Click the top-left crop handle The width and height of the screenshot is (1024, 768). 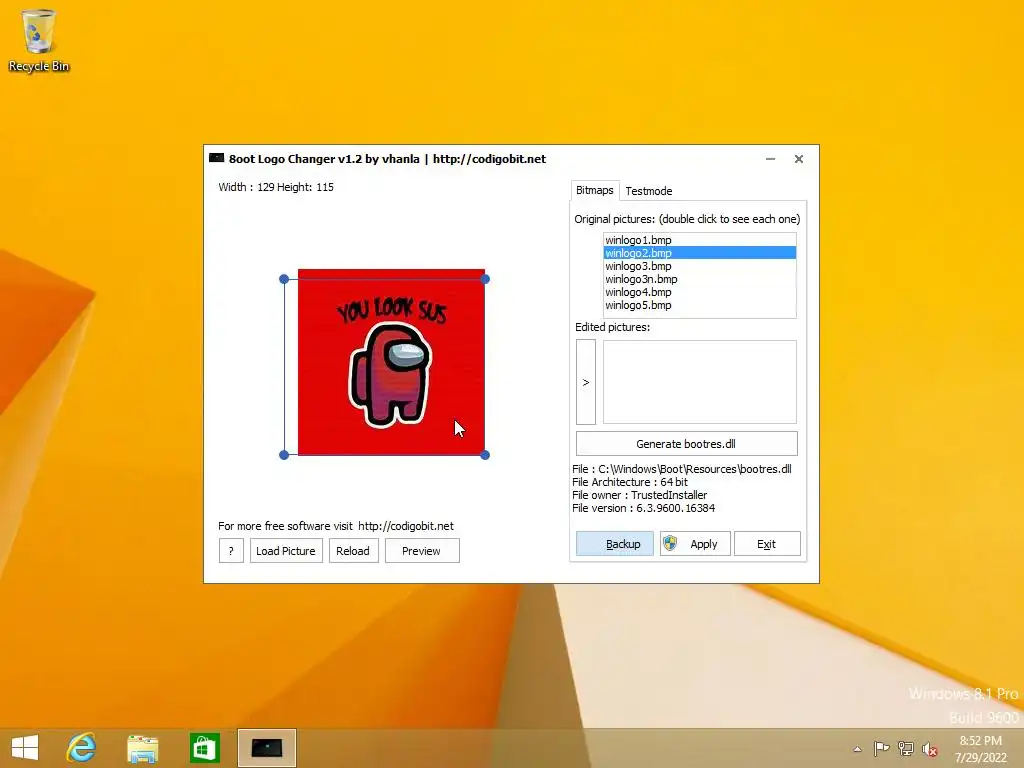pyautogui.click(x=284, y=279)
